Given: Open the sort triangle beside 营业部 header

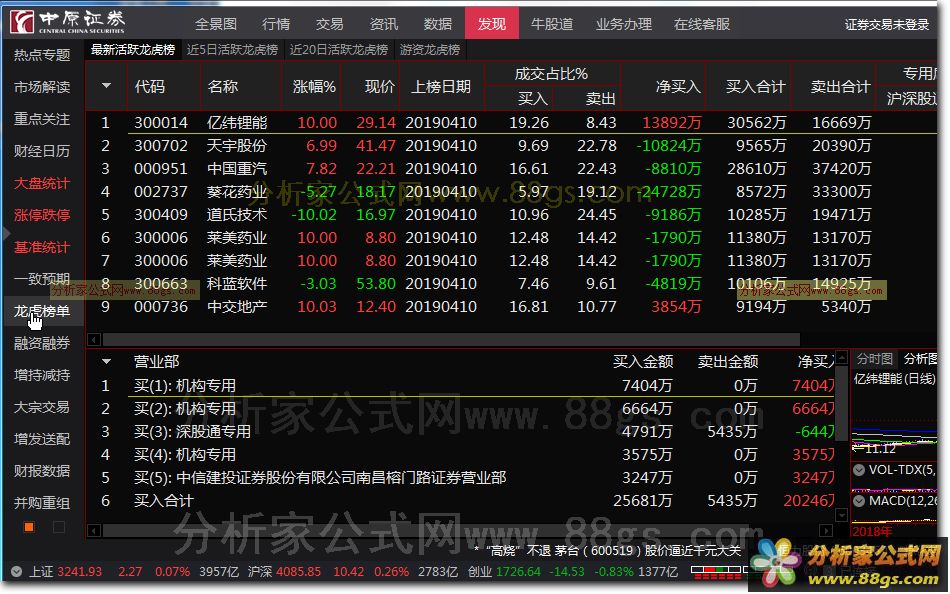Looking at the screenshot, I should pyautogui.click(x=106, y=361).
